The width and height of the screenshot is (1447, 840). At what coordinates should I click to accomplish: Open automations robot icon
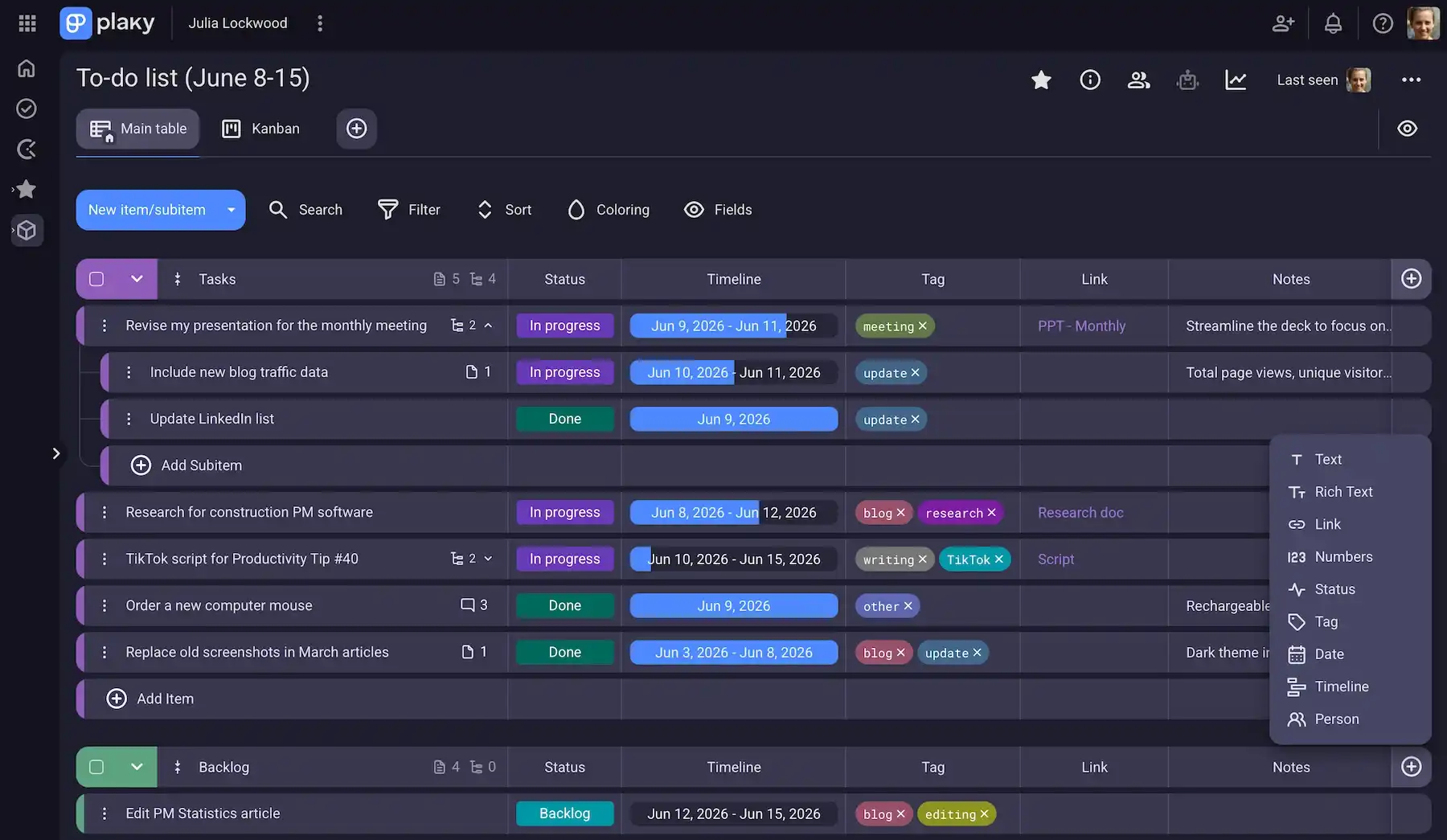click(1187, 80)
